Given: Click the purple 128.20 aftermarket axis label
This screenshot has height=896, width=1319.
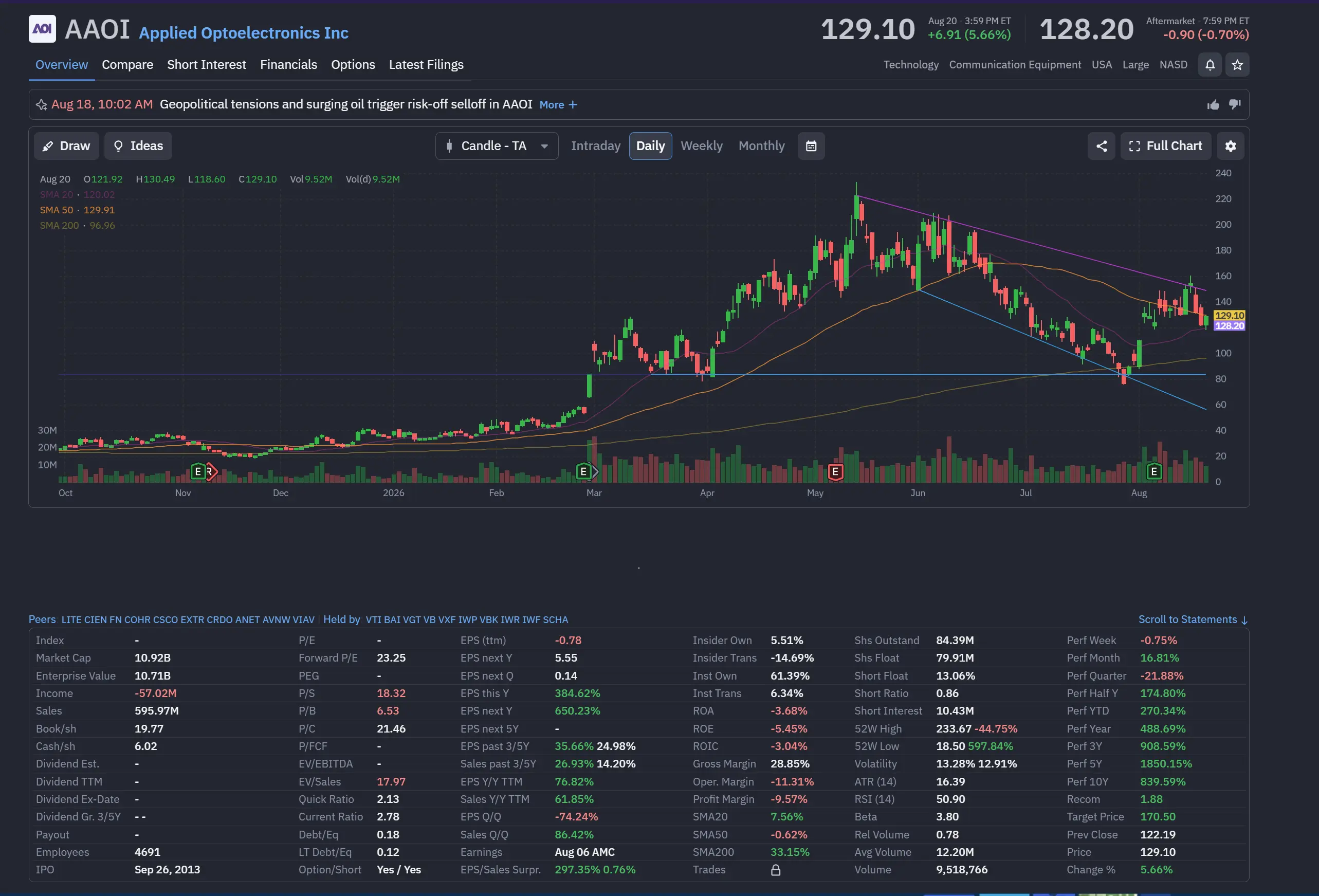Looking at the screenshot, I should tap(1229, 326).
